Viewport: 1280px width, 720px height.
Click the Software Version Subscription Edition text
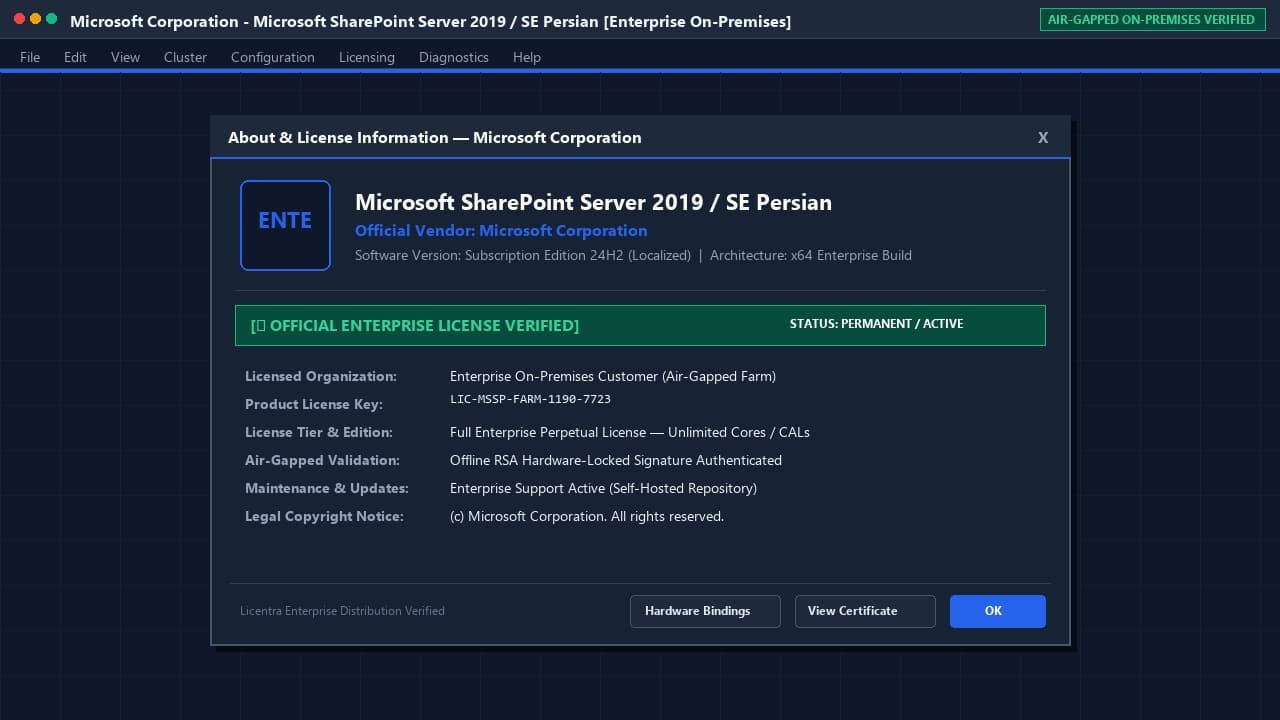[523, 255]
